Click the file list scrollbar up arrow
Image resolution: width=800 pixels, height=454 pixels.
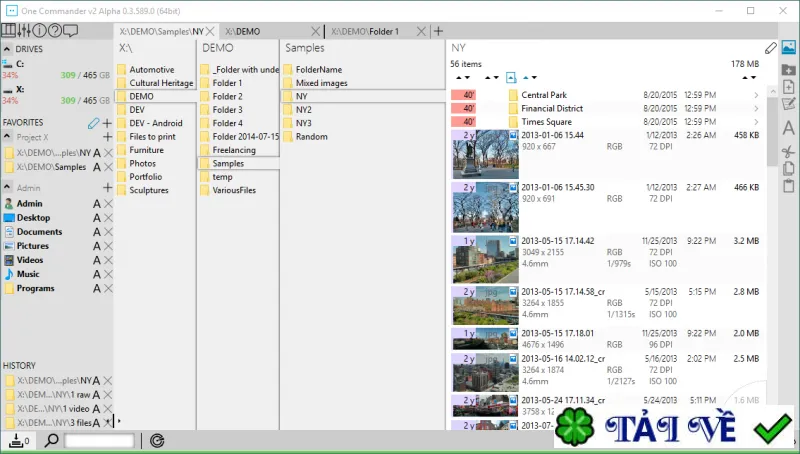772,91
